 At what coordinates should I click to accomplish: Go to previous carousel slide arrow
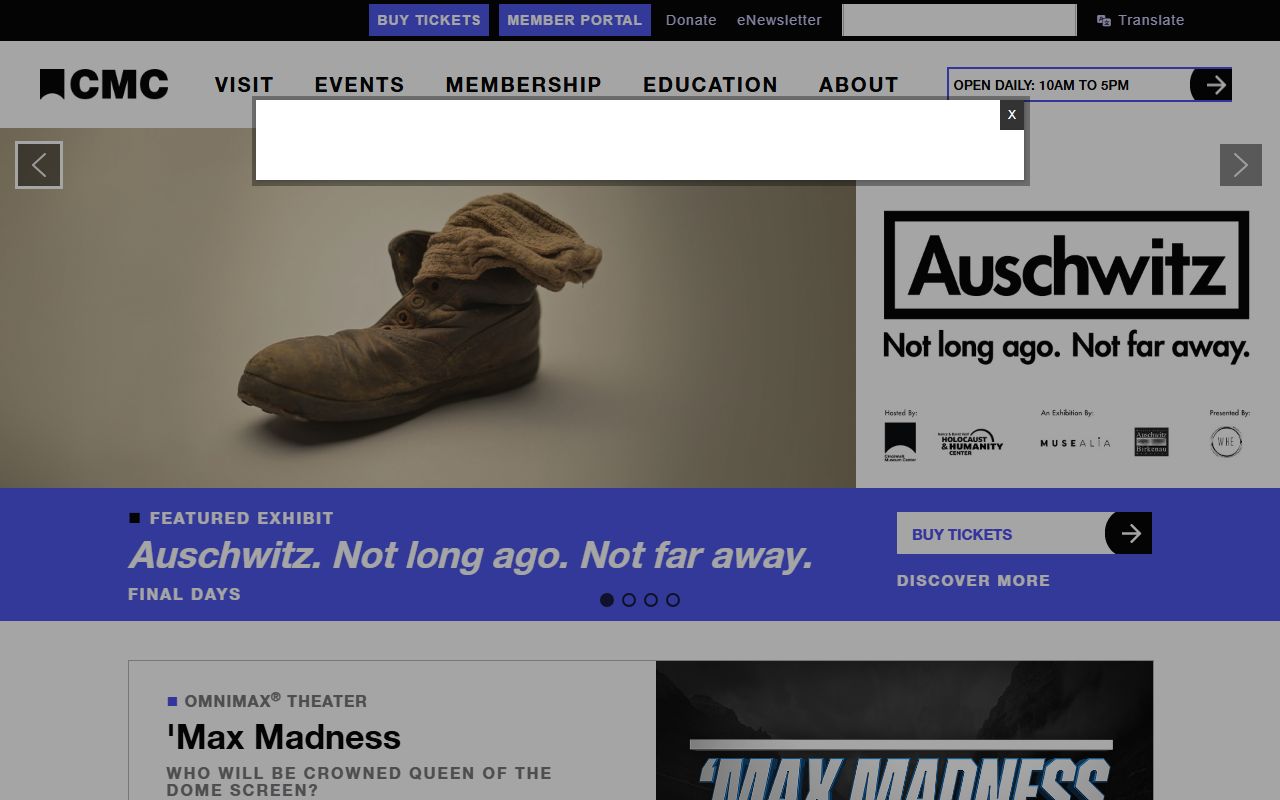coord(39,165)
